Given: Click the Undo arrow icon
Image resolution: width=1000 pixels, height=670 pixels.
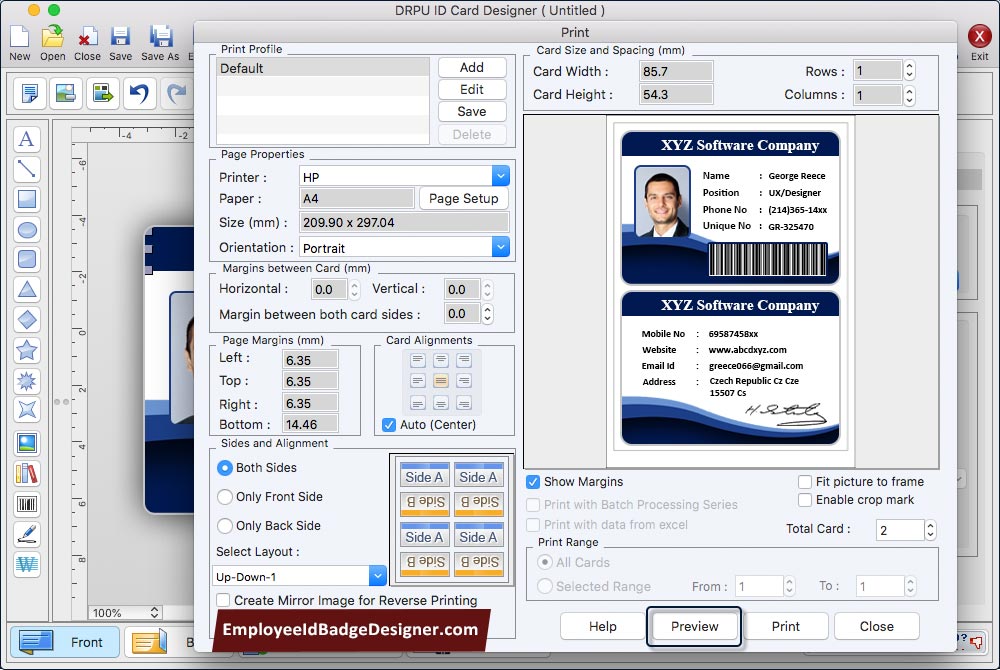Looking at the screenshot, I should (139, 93).
